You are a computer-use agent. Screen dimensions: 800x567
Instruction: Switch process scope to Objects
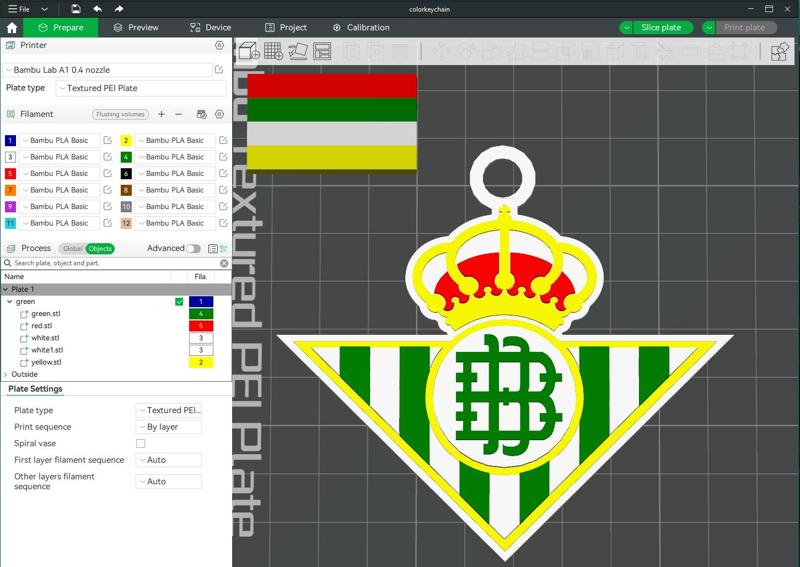[x=100, y=249]
